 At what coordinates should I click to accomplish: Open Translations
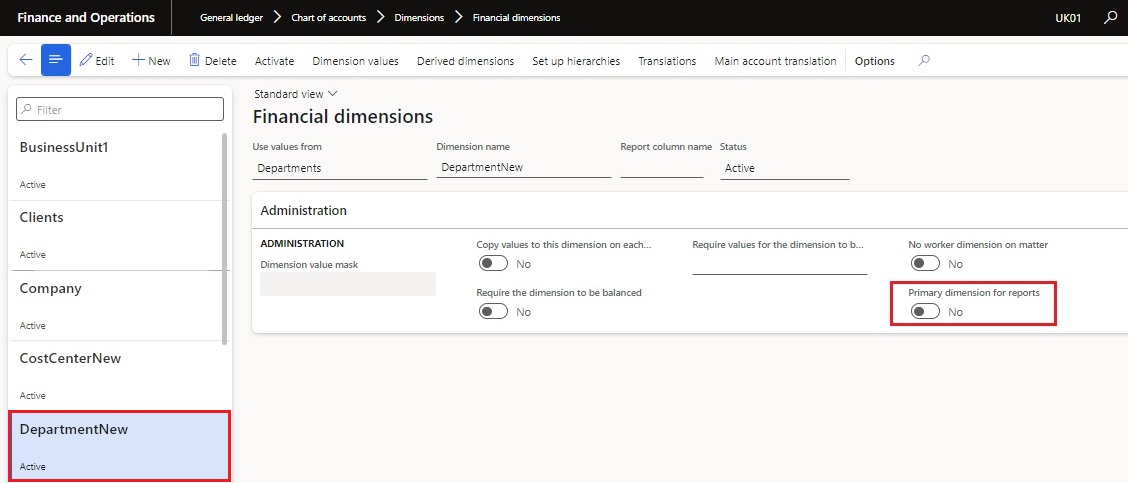tap(667, 61)
